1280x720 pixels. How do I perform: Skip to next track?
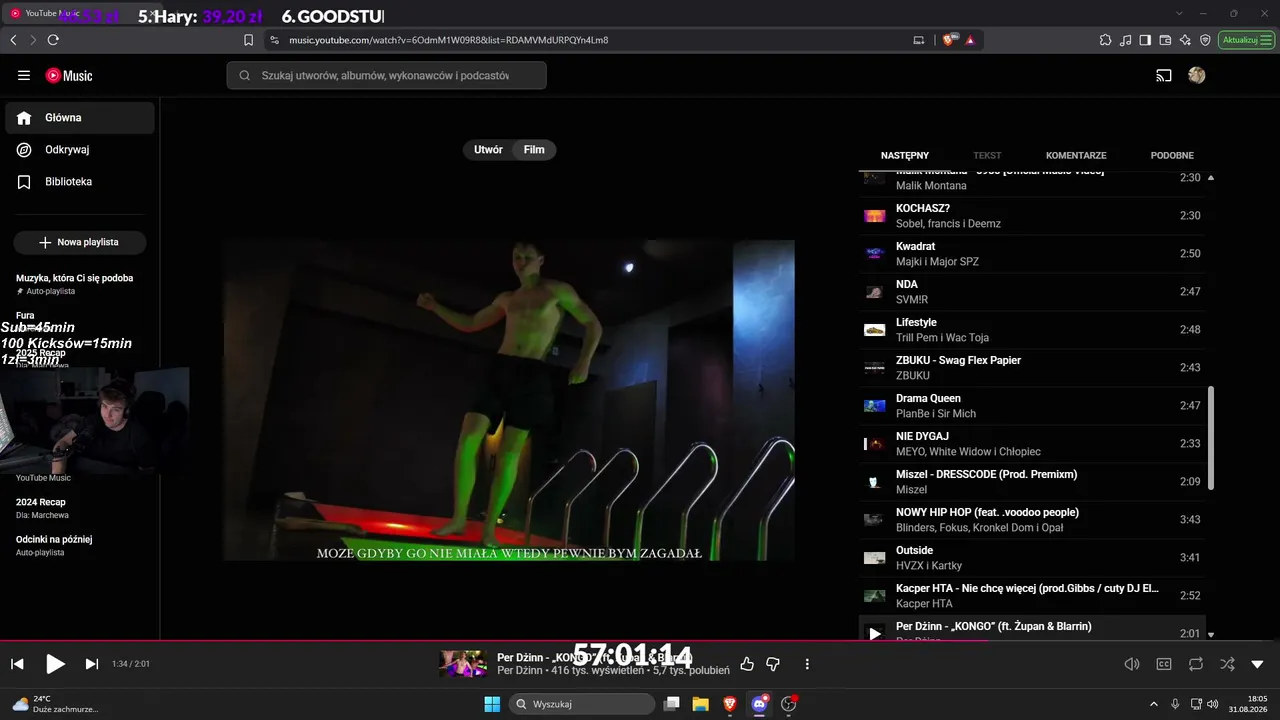(x=91, y=664)
